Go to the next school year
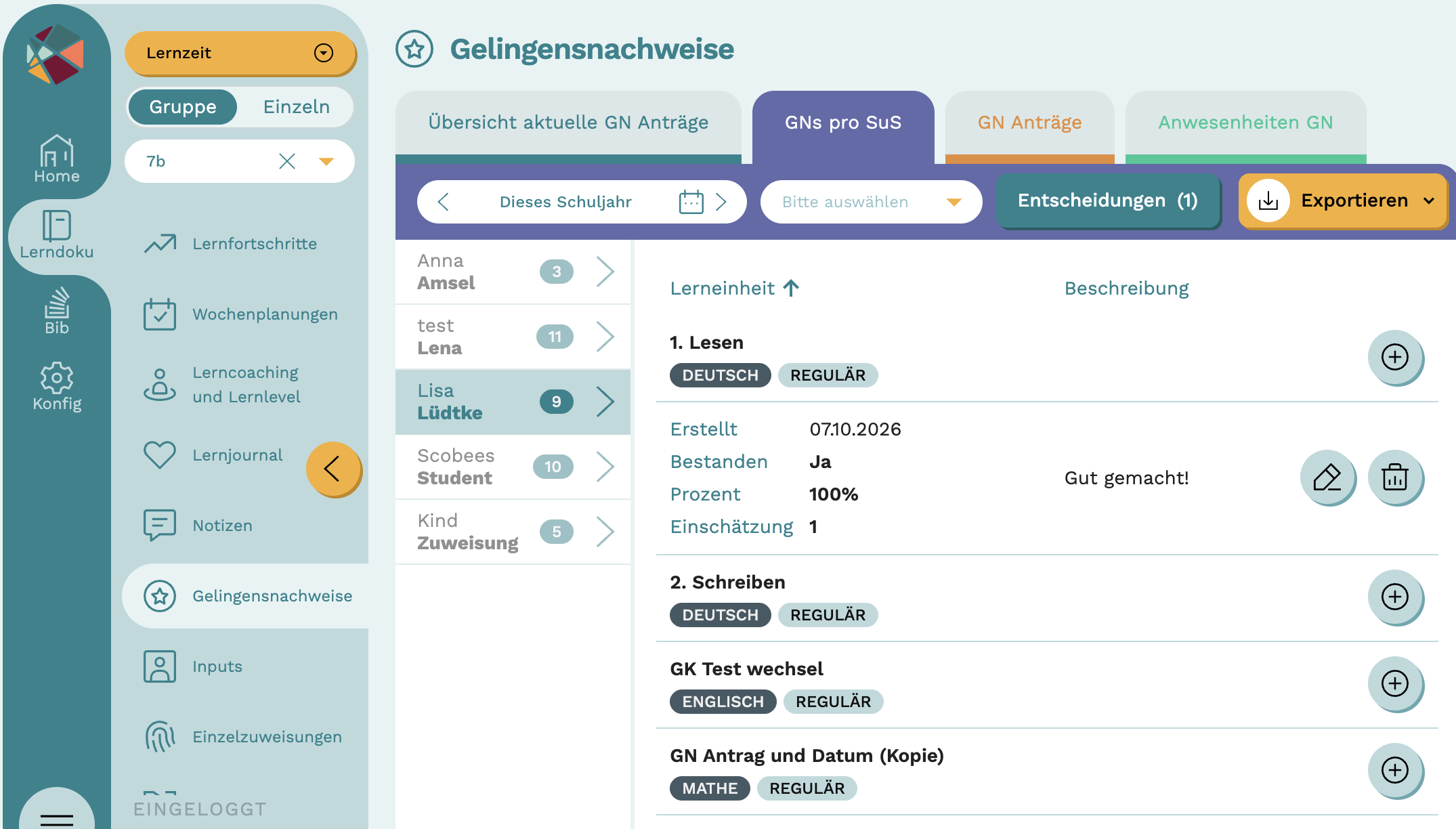1456x829 pixels. [x=721, y=202]
